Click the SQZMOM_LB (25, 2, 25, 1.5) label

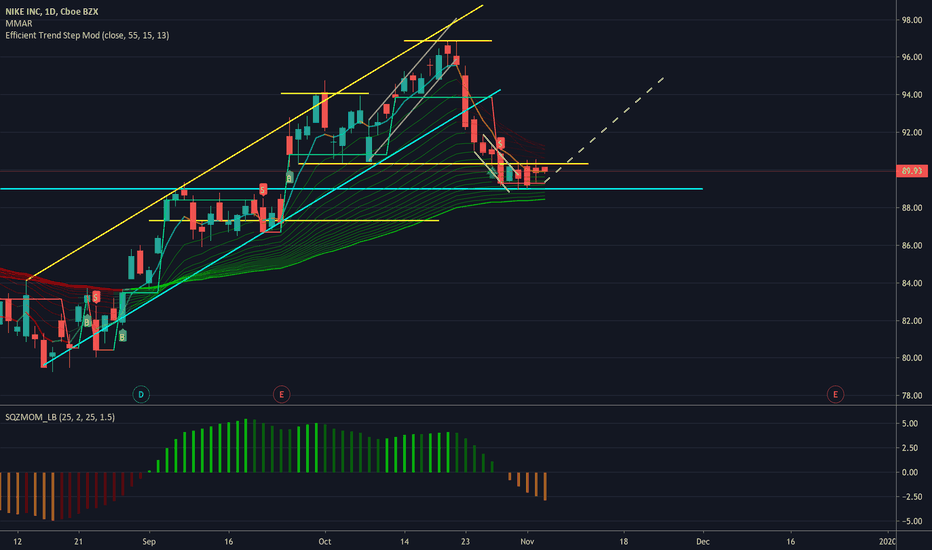tap(60, 417)
